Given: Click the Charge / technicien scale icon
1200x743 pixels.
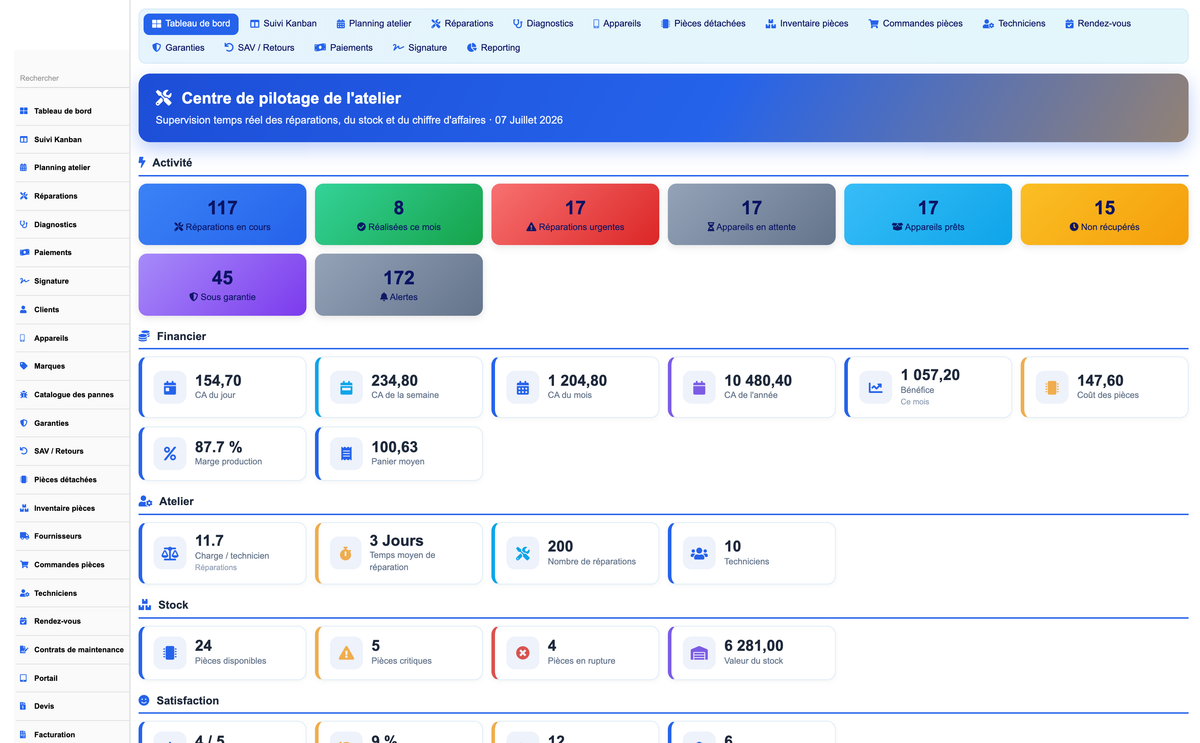Looking at the screenshot, I should (170, 553).
